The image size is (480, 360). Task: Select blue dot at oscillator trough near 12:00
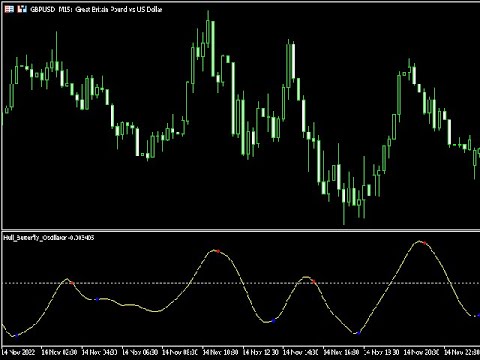point(273,321)
